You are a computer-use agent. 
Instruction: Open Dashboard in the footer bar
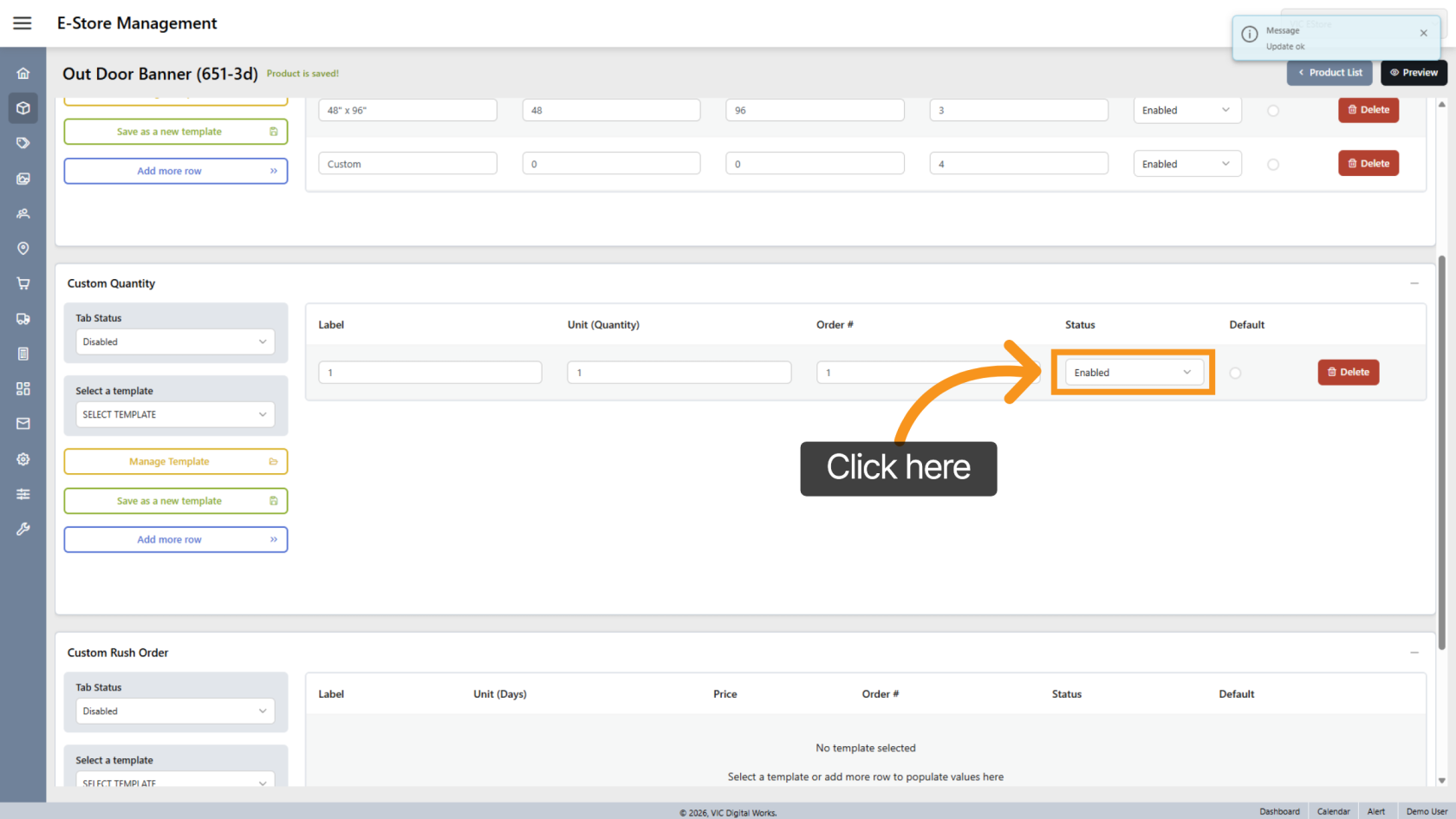[x=1279, y=811]
